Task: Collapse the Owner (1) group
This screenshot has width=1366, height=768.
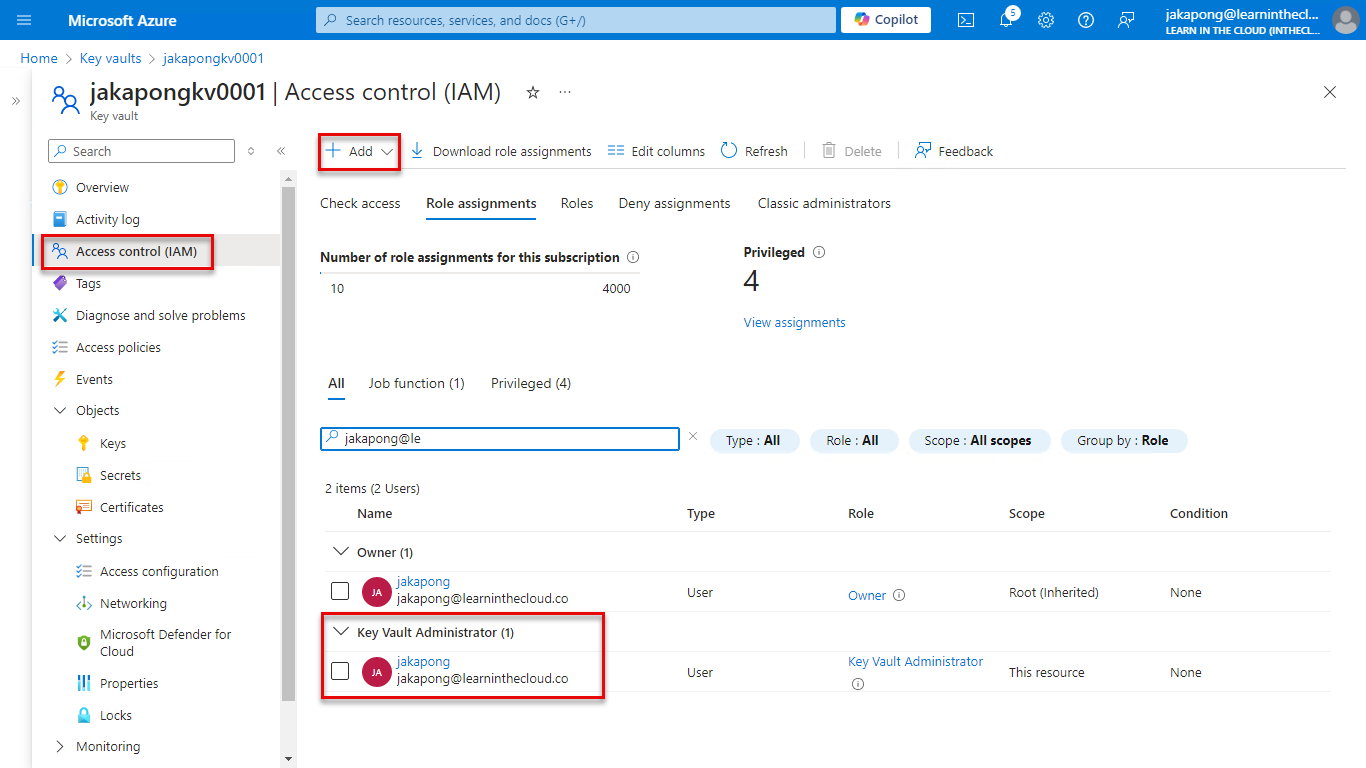Action: [x=340, y=552]
